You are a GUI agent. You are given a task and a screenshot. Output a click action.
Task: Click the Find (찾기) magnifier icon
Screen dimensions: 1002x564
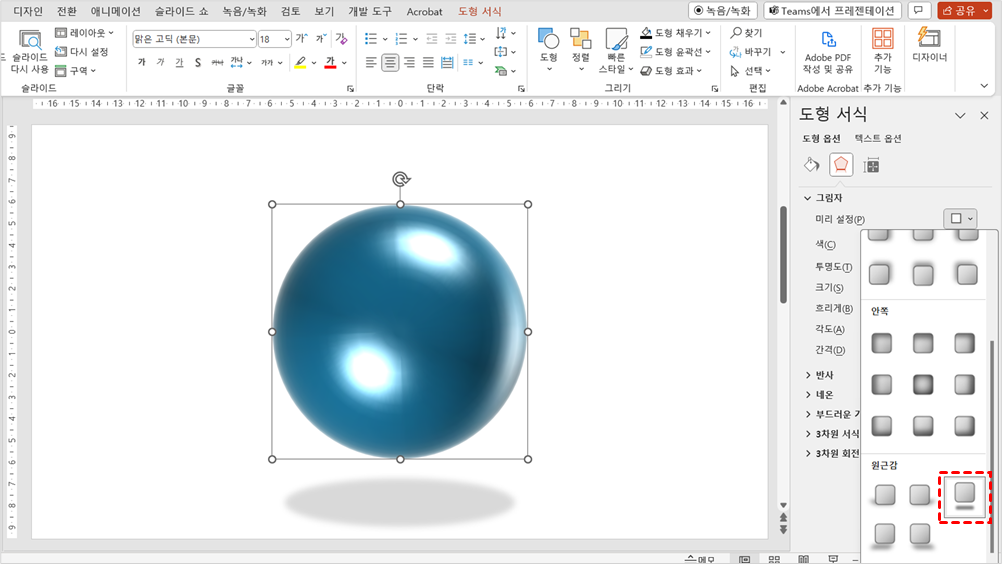click(737, 33)
